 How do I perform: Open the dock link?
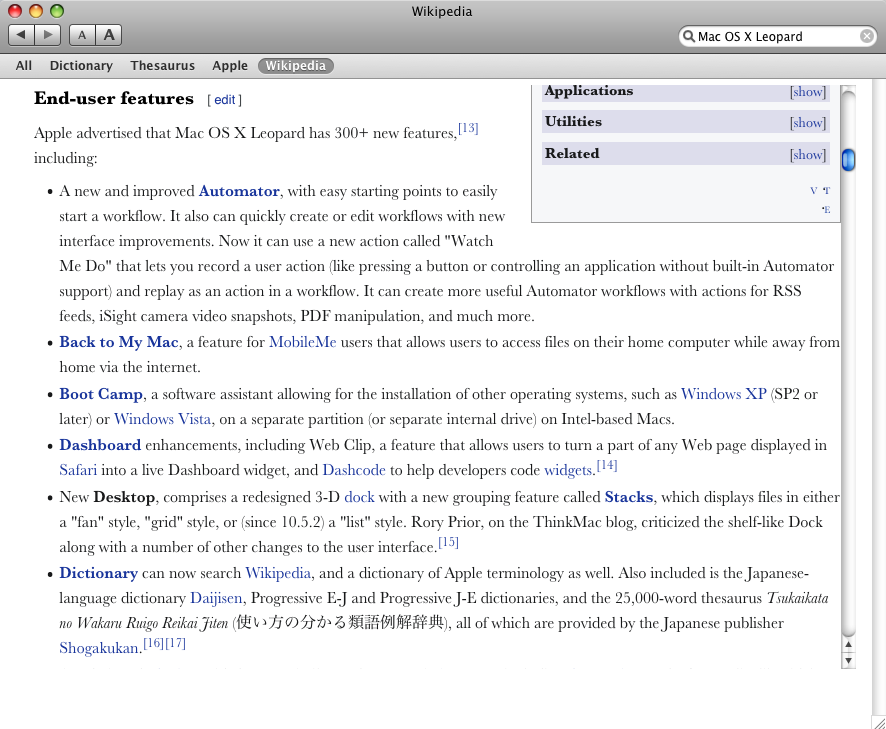pyautogui.click(x=359, y=497)
